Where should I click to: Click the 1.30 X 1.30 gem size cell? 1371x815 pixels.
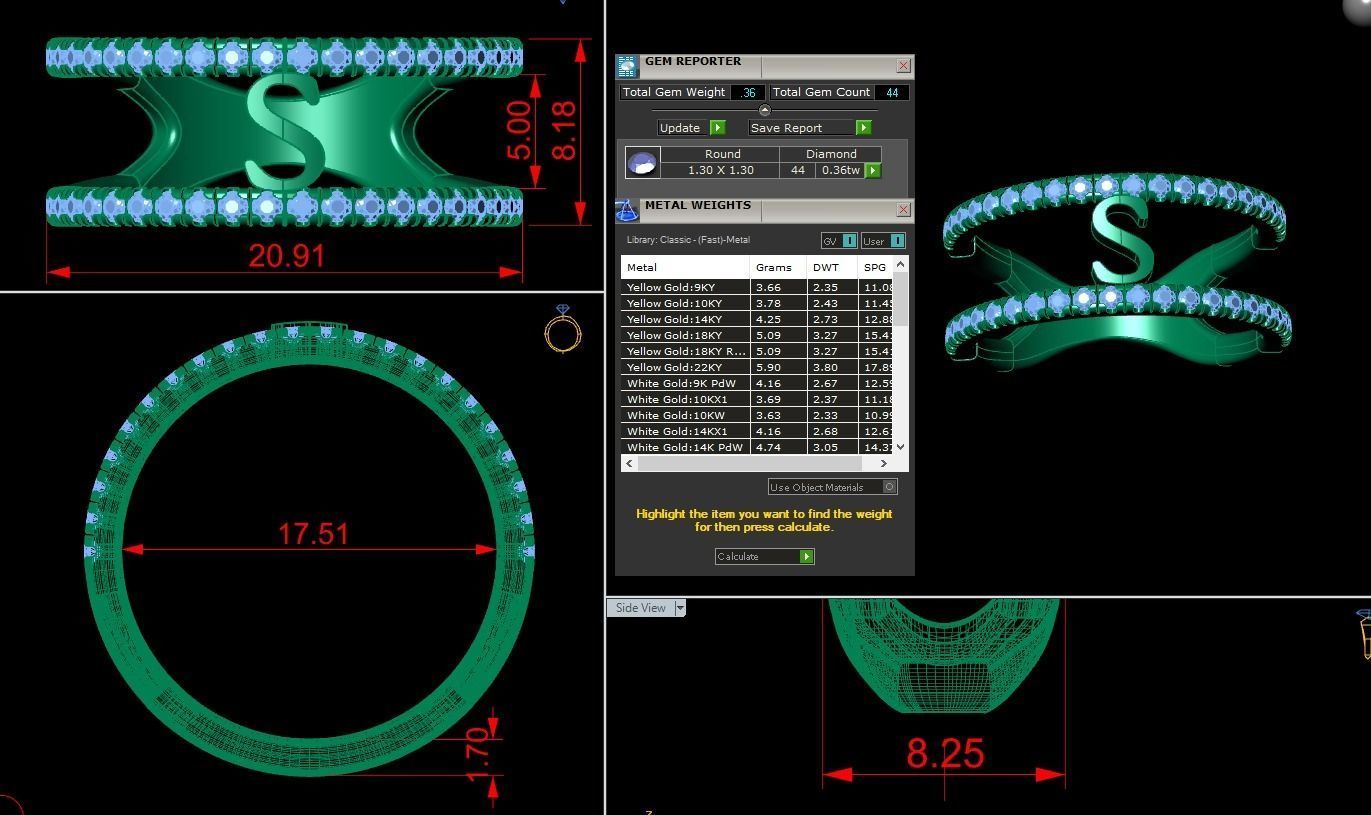720,170
